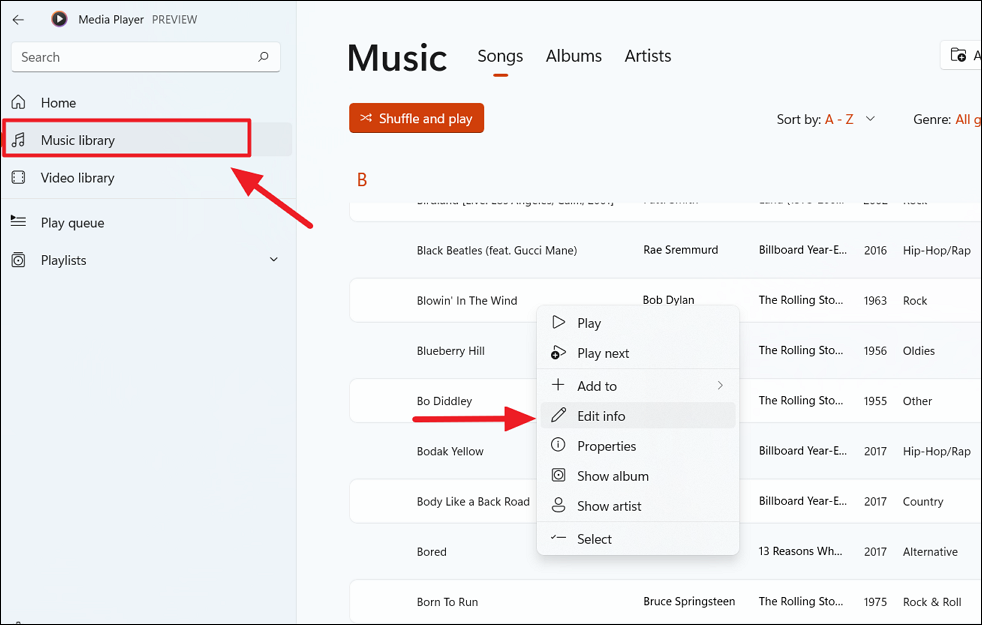The height and width of the screenshot is (625, 982).
Task: Open the Genre filter dropdown
Action: click(947, 119)
